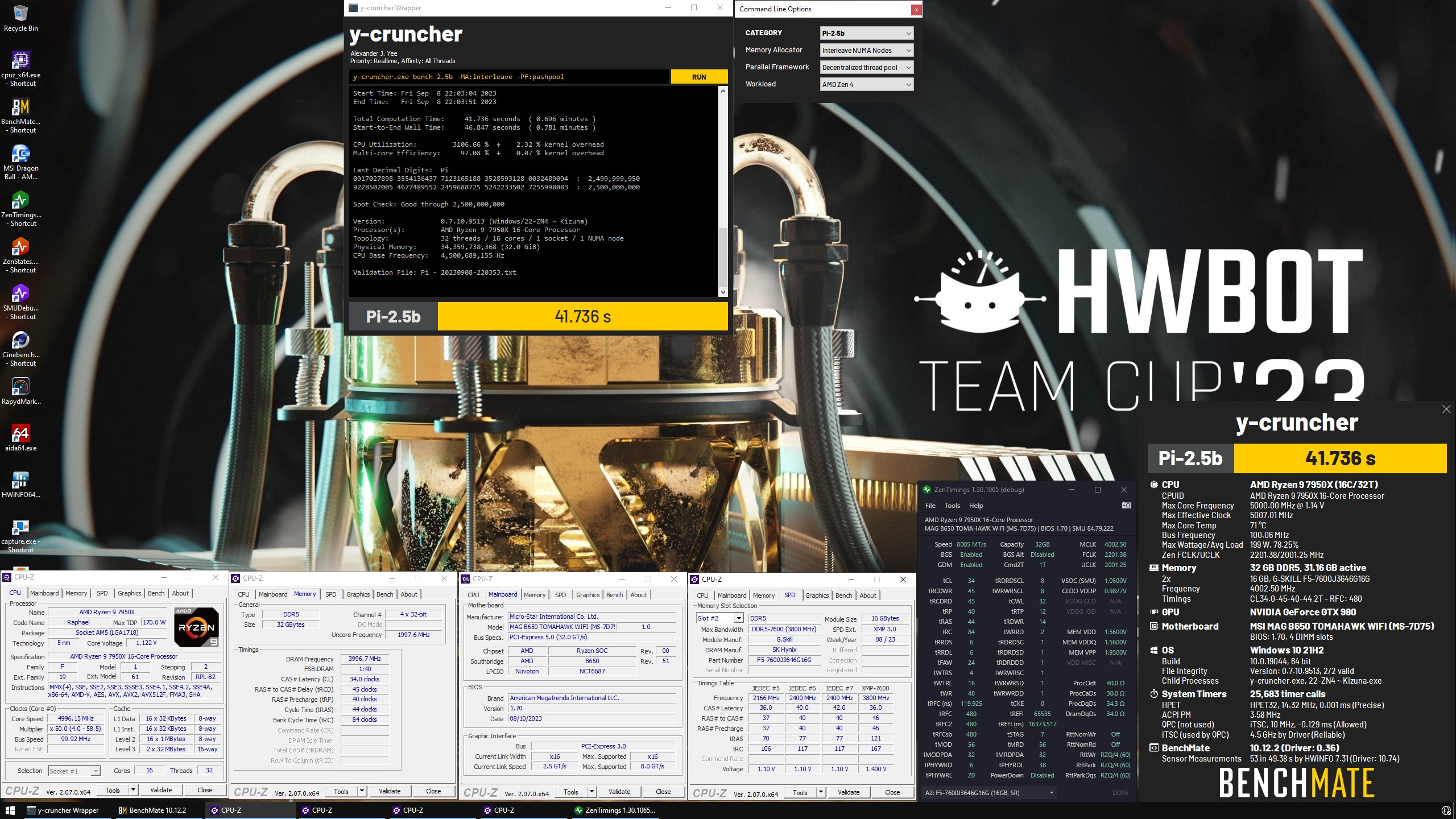This screenshot has width=1456, height=819.
Task: Click the MAG B650 TOMAHAWK WIFI model field
Action: click(x=562, y=627)
